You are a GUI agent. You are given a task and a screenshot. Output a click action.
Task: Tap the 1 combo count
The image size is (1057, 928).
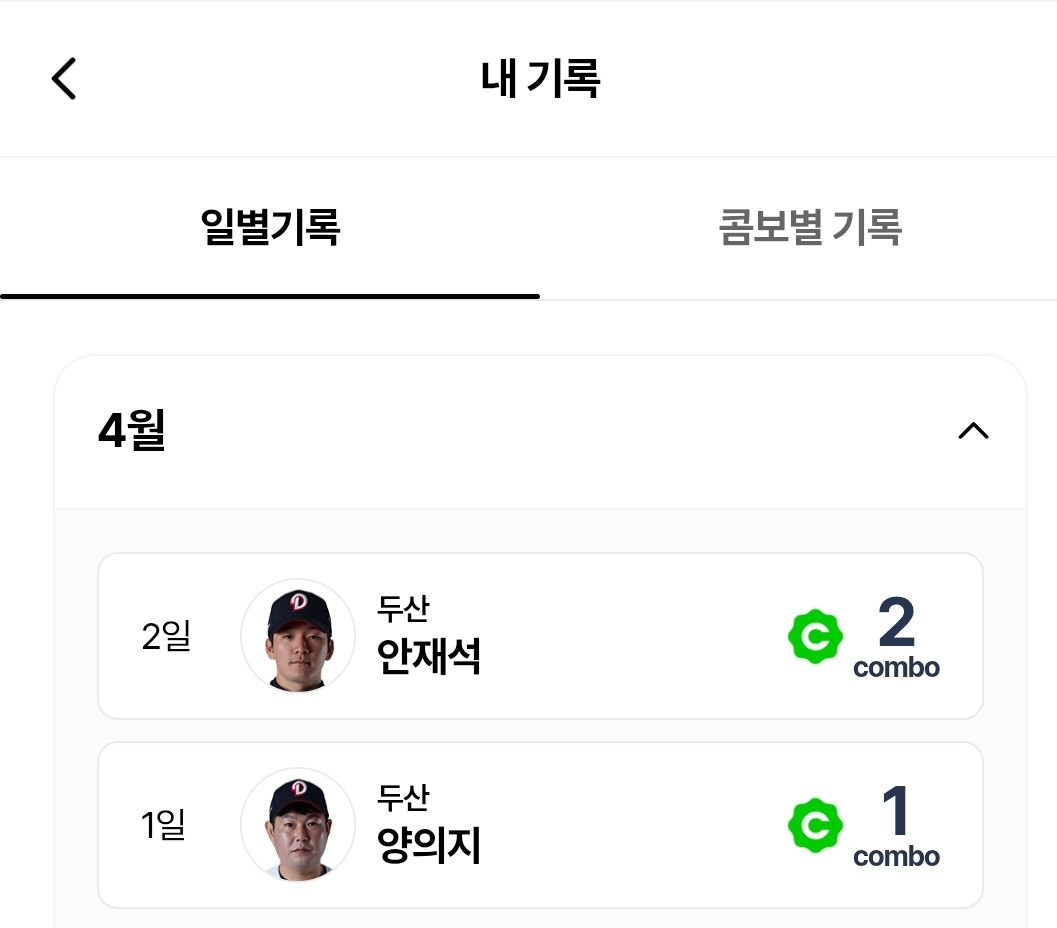click(896, 811)
